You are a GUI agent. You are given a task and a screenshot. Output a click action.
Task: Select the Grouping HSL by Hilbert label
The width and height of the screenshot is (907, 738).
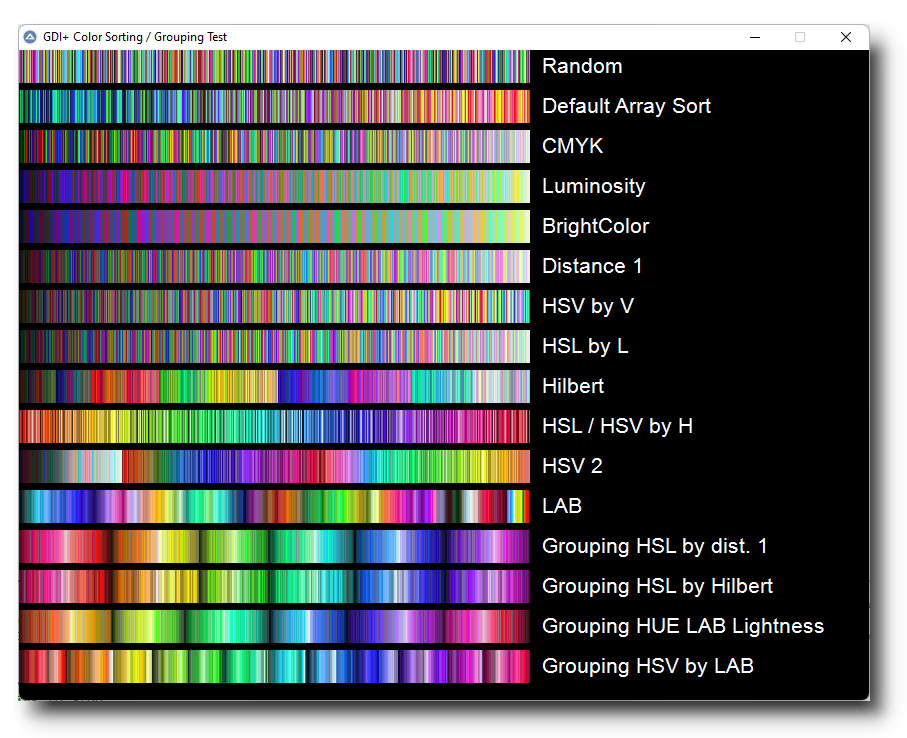click(x=657, y=586)
